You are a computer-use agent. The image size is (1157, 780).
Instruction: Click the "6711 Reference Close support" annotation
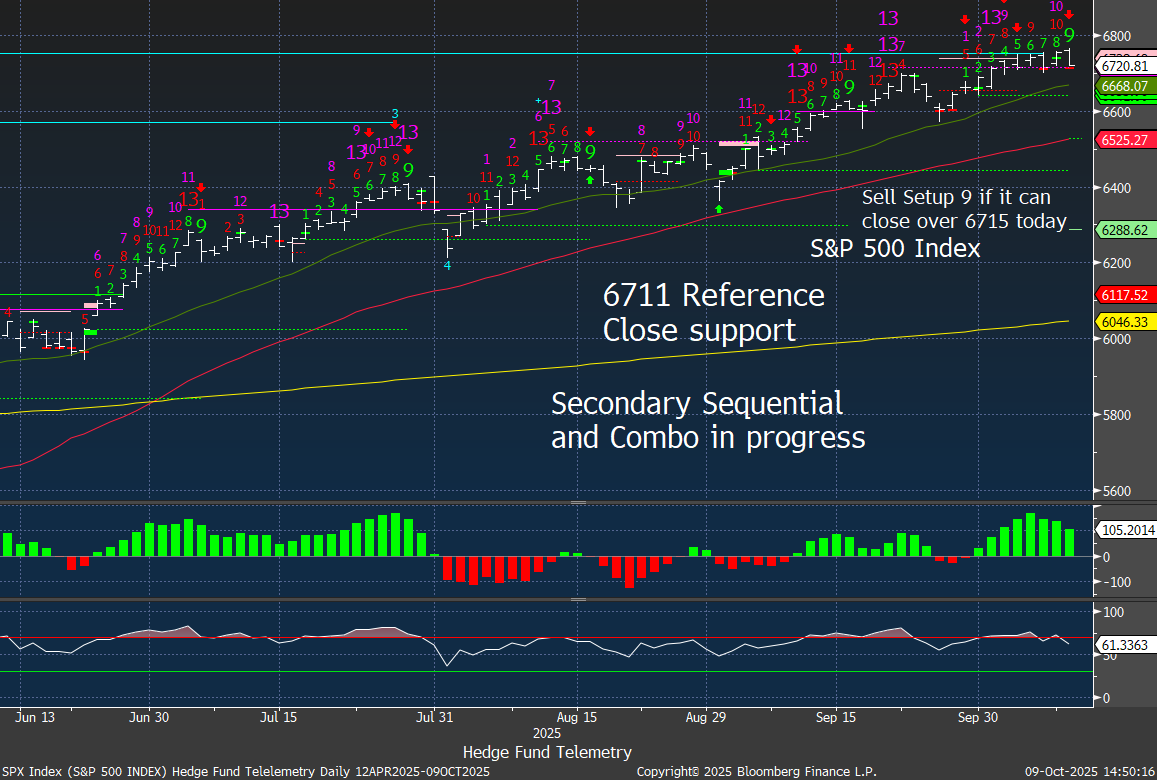714,312
